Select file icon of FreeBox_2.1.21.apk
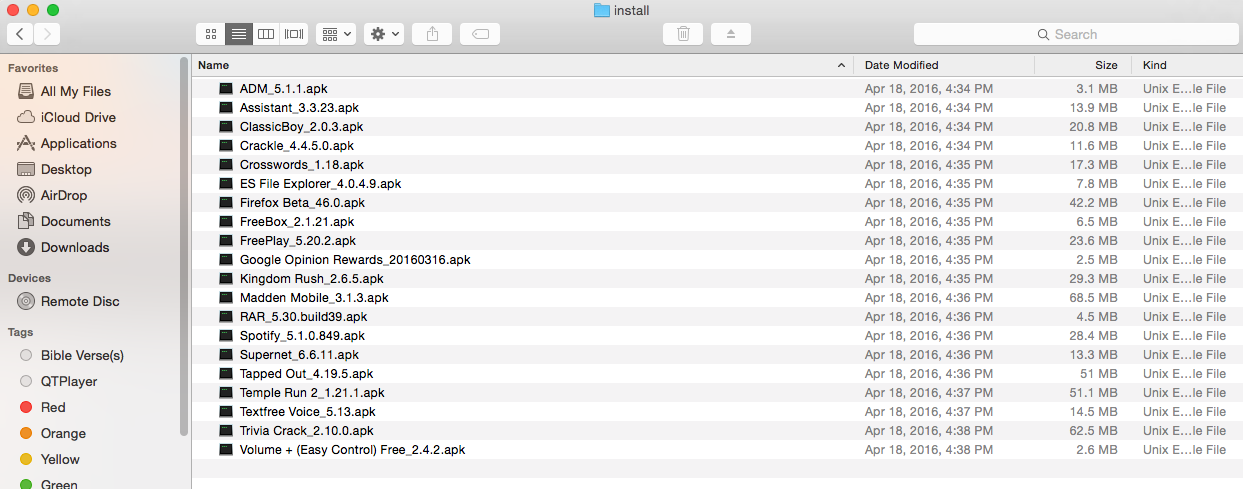Screen dimensions: 1243x489 [226, 222]
